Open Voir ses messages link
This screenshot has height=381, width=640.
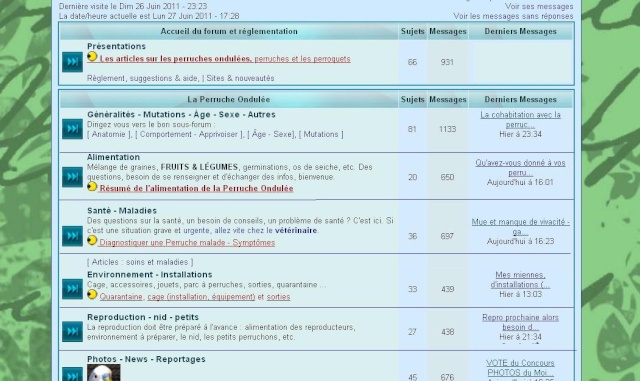point(539,7)
